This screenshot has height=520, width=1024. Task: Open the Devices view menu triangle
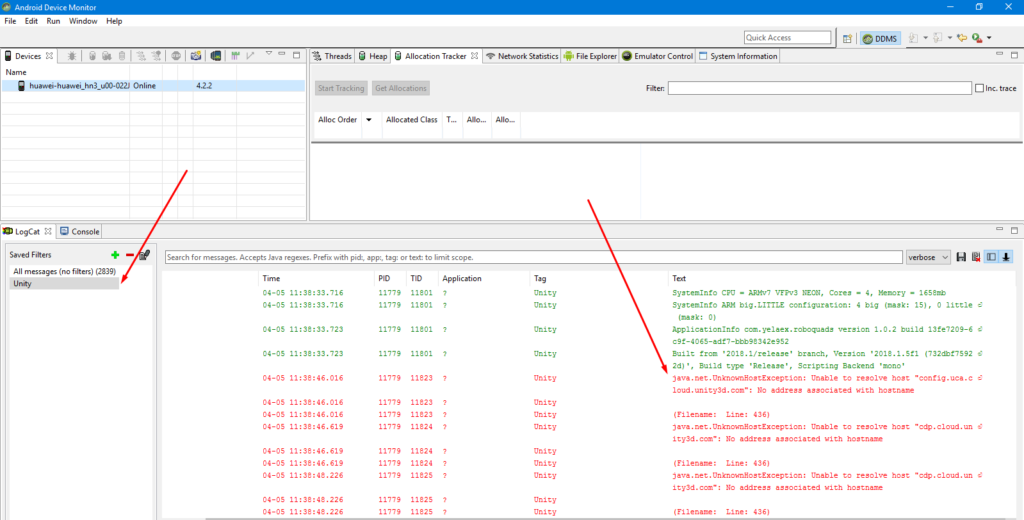[268, 54]
